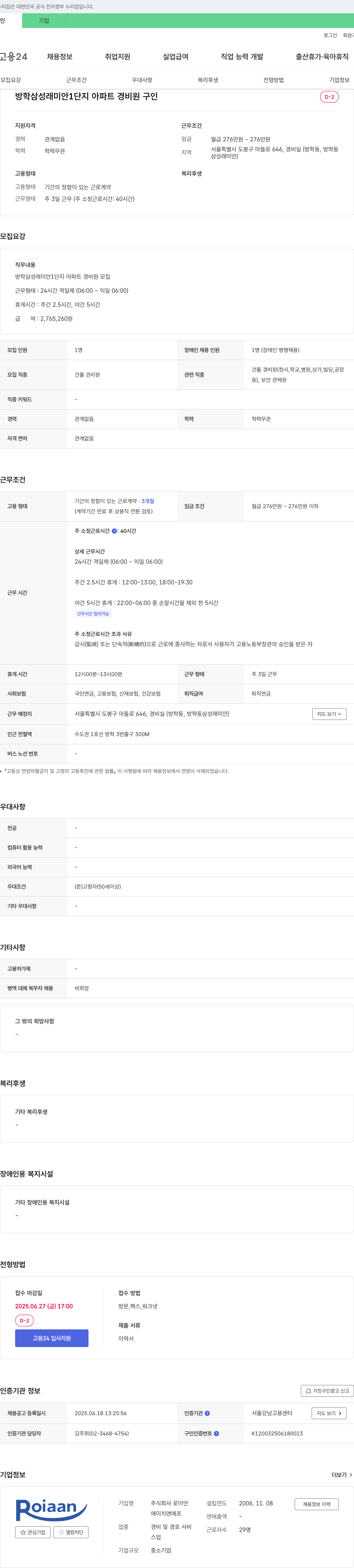Image resolution: width=354 pixels, height=1568 pixels.
Task: Click the help icon next to 구인인증번호
Action: [x=216, y=1434]
